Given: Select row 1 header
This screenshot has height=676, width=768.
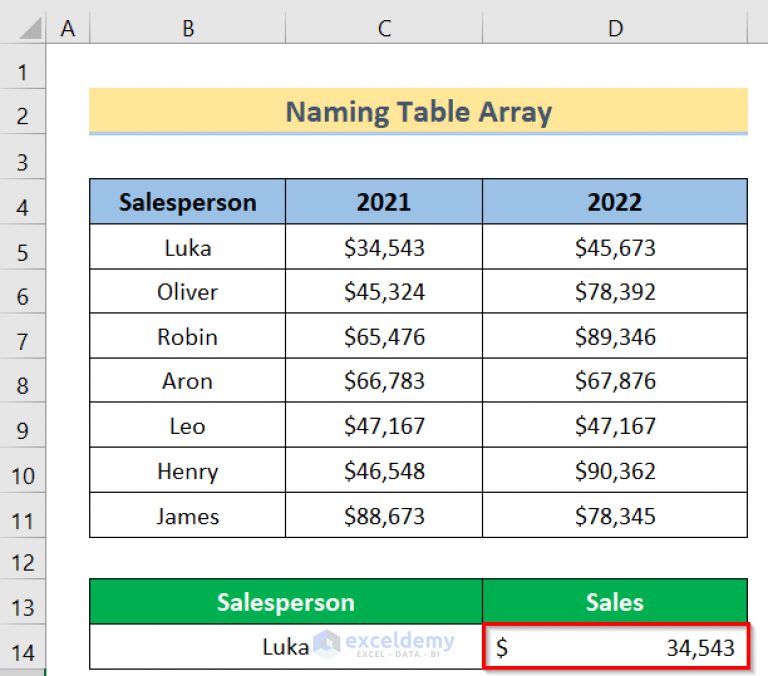Looking at the screenshot, I should click(23, 67).
